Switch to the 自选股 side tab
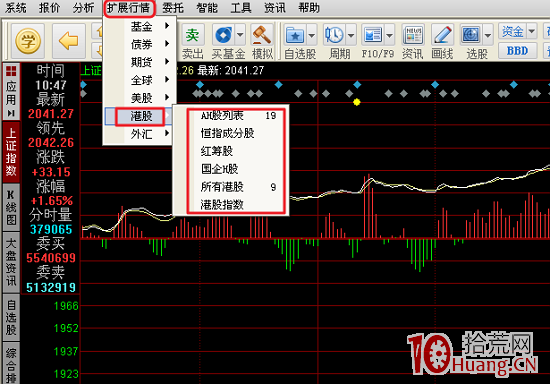This screenshot has height=384, width=550. [x=11, y=318]
